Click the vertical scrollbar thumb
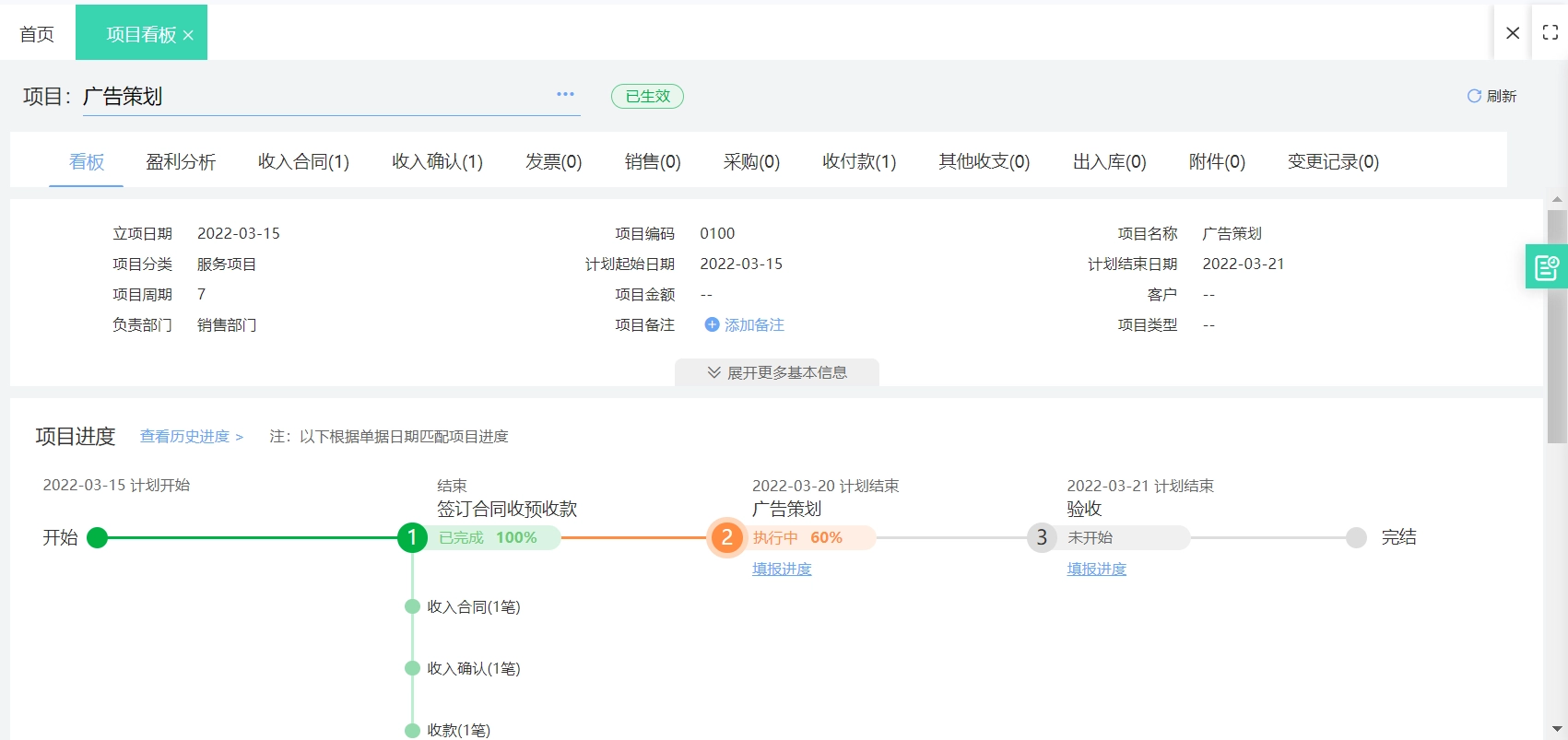1568x740 pixels. [1557, 326]
